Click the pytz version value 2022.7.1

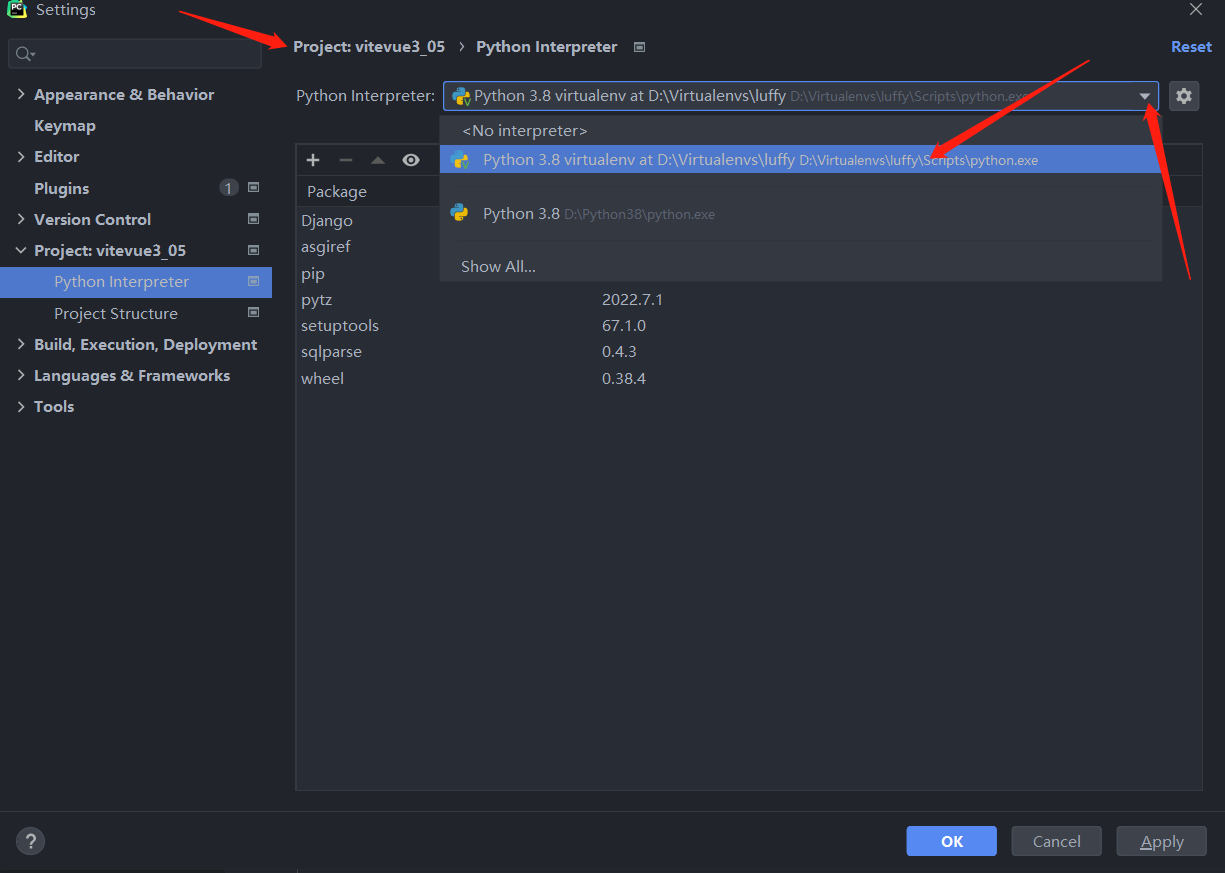pyautogui.click(x=632, y=300)
